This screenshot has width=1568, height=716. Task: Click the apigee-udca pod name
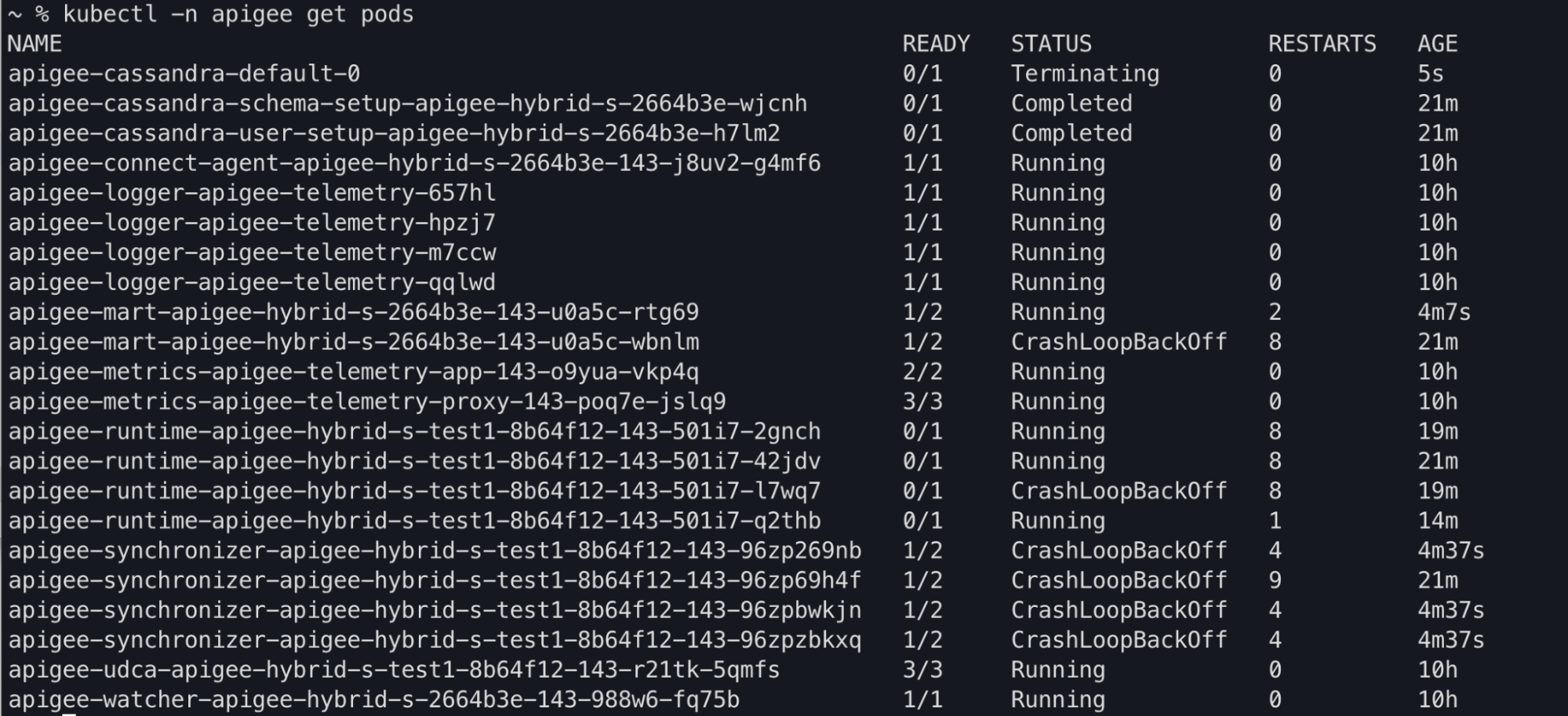(x=395, y=670)
